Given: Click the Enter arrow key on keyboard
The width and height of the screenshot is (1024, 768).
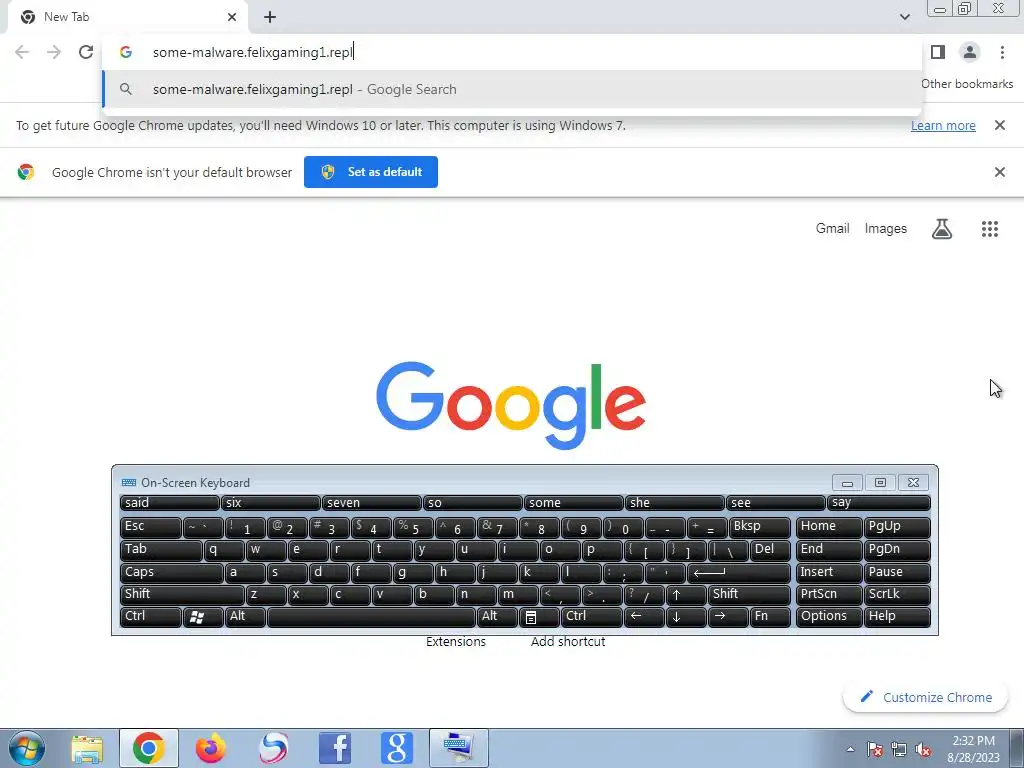Looking at the screenshot, I should click(x=739, y=572).
